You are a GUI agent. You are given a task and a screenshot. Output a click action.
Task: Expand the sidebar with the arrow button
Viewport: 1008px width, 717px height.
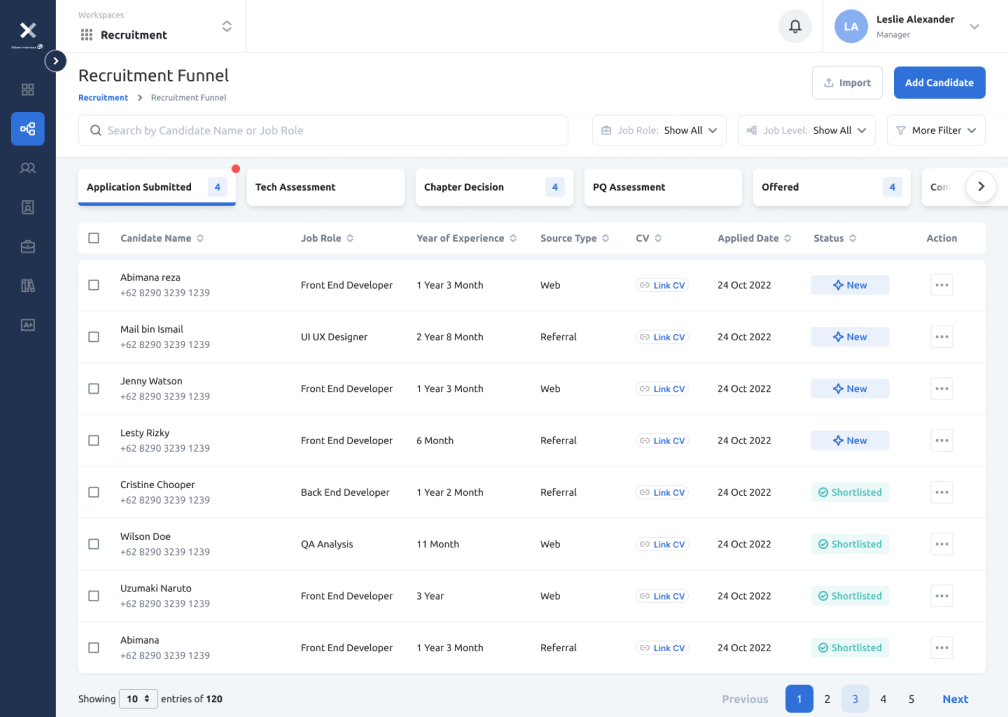(x=56, y=61)
